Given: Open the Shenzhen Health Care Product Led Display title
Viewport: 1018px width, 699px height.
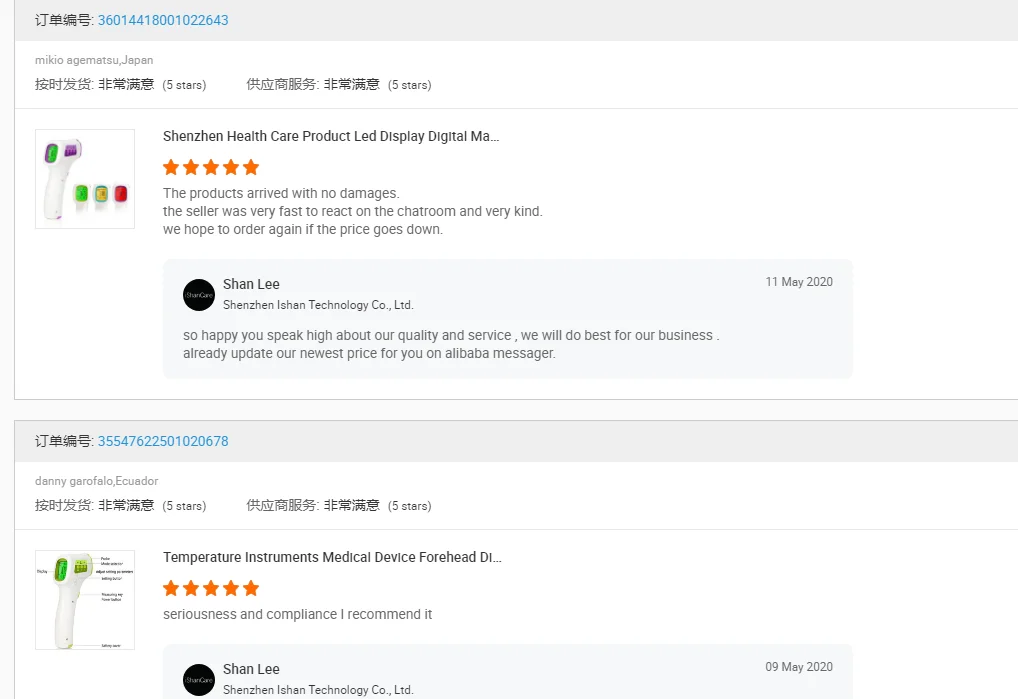Looking at the screenshot, I should coord(331,136).
